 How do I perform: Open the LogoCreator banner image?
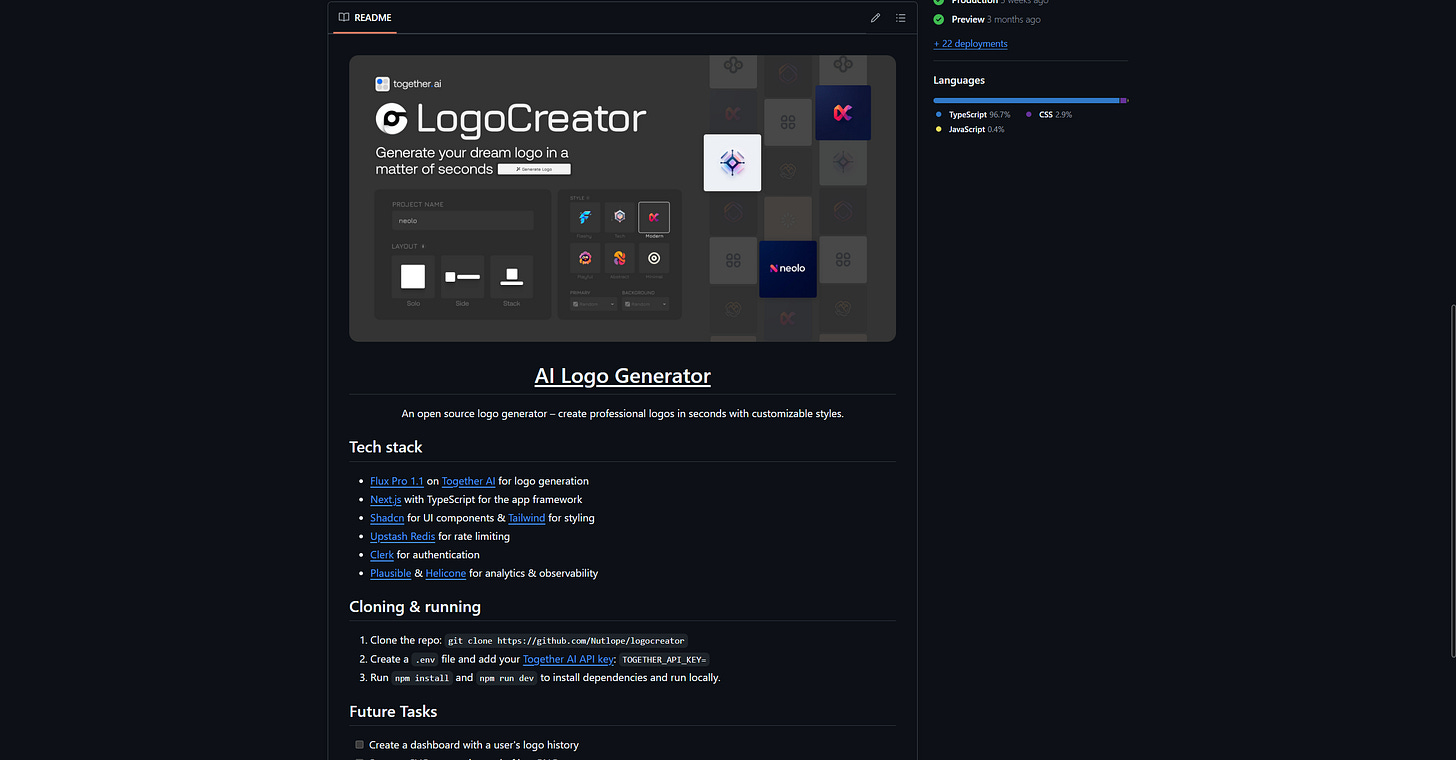coord(622,198)
